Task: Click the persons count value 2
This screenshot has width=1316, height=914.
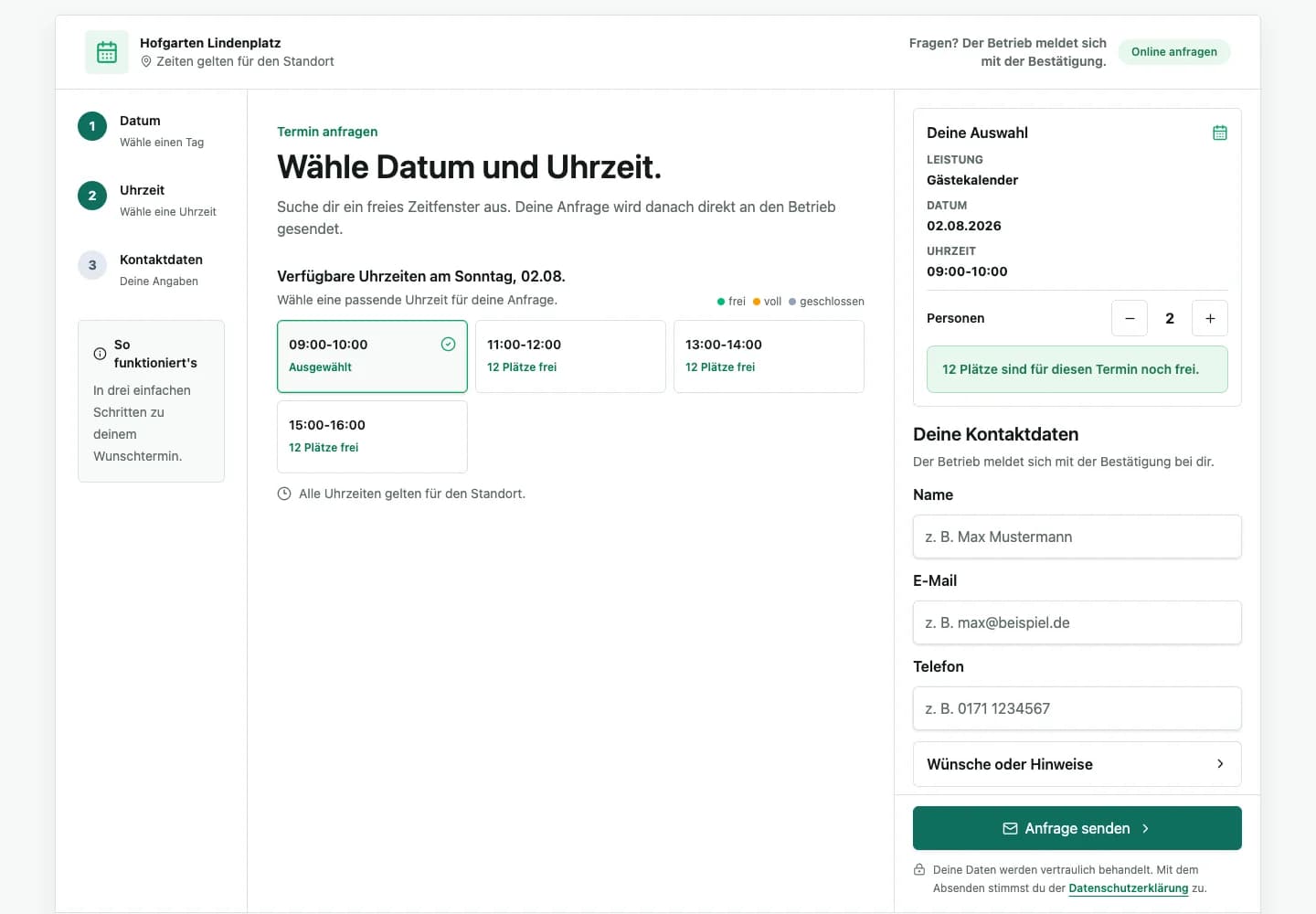Action: pos(1170,318)
